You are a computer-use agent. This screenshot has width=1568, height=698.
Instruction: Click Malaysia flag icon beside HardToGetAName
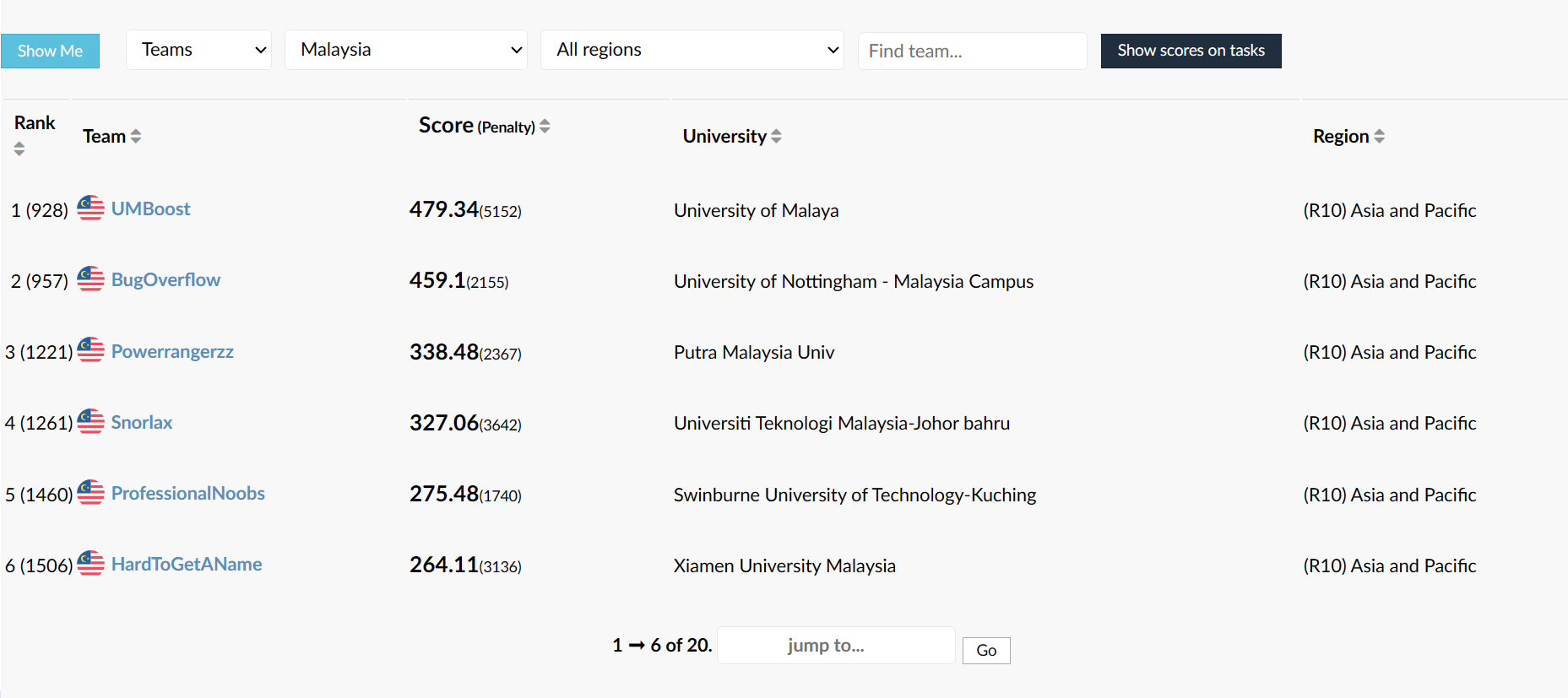pyautogui.click(x=91, y=563)
